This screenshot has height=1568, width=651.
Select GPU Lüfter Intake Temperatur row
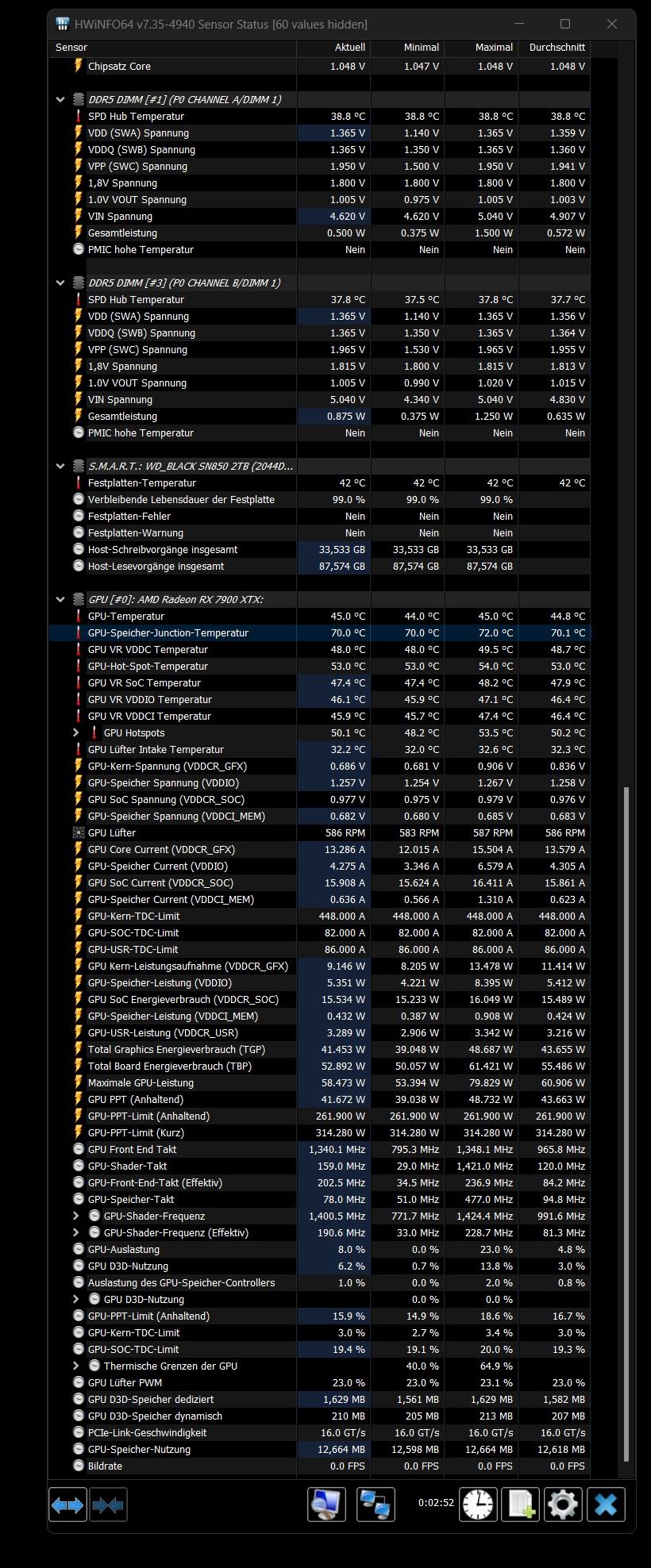(319, 750)
